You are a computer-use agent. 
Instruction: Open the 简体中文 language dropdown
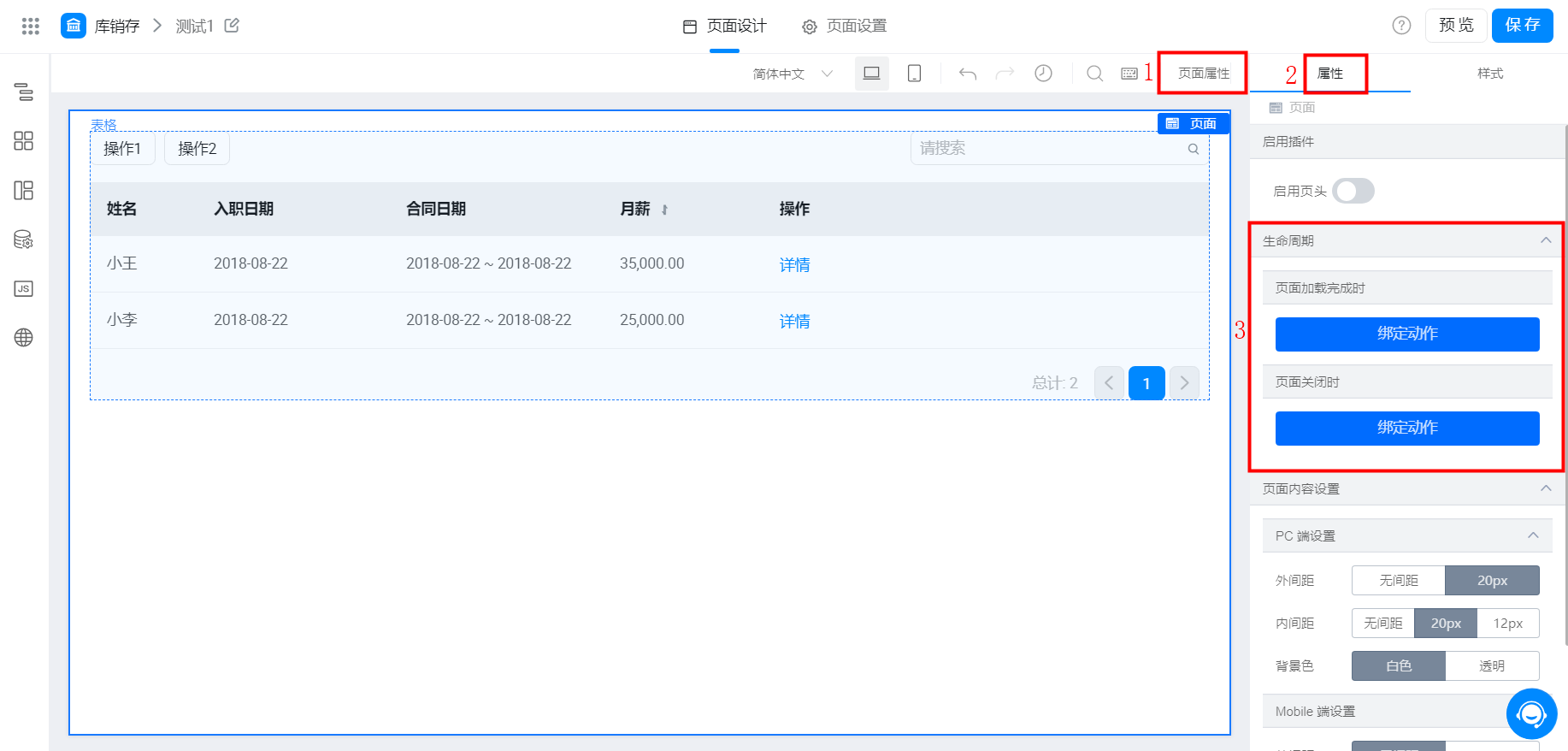click(793, 74)
